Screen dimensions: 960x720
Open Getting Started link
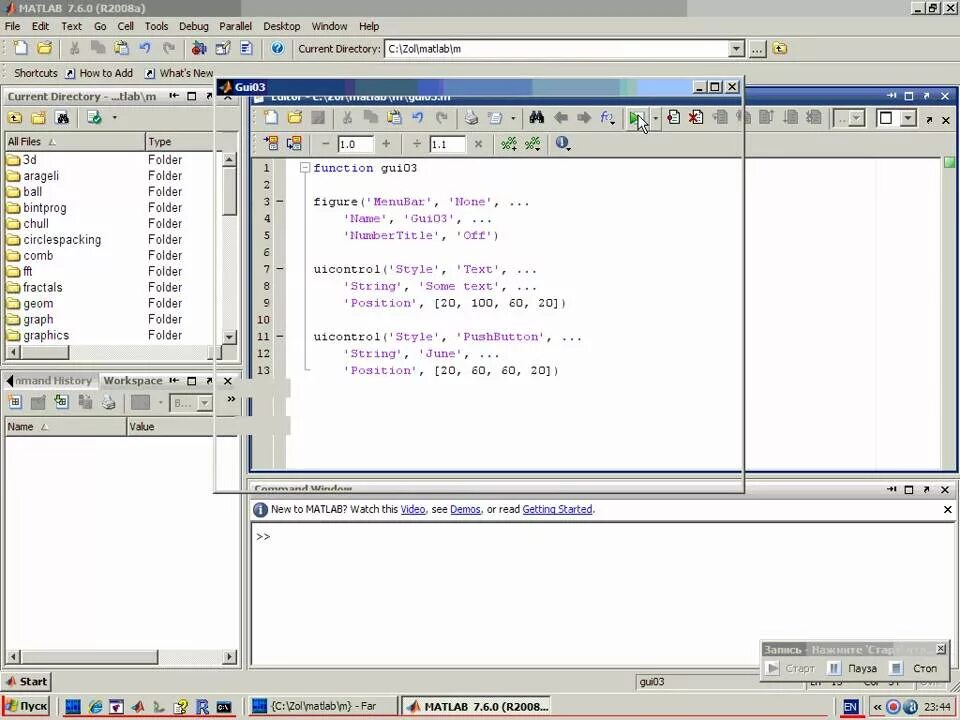coord(557,509)
